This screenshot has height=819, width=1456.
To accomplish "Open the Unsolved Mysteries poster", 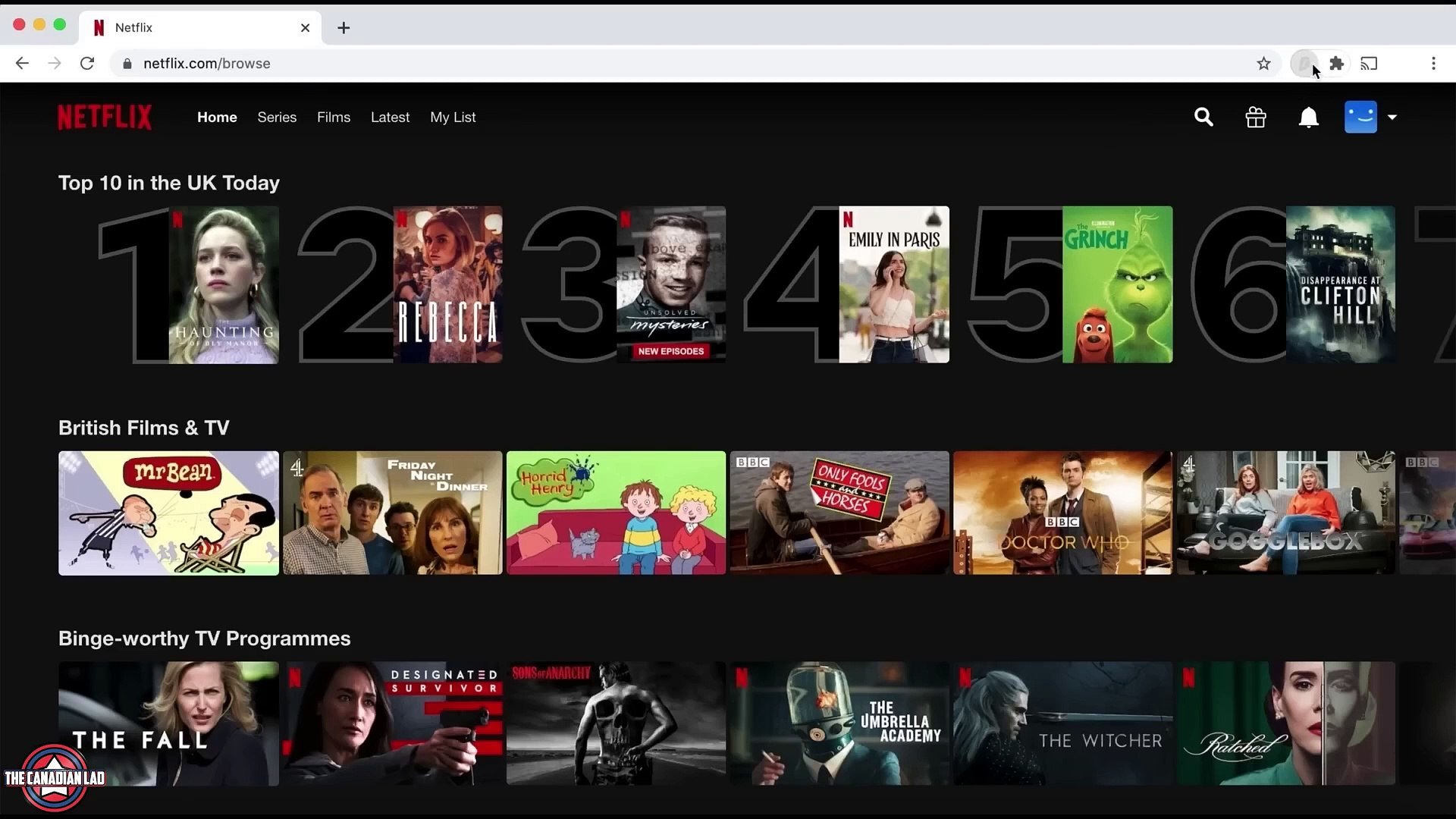I will (671, 285).
